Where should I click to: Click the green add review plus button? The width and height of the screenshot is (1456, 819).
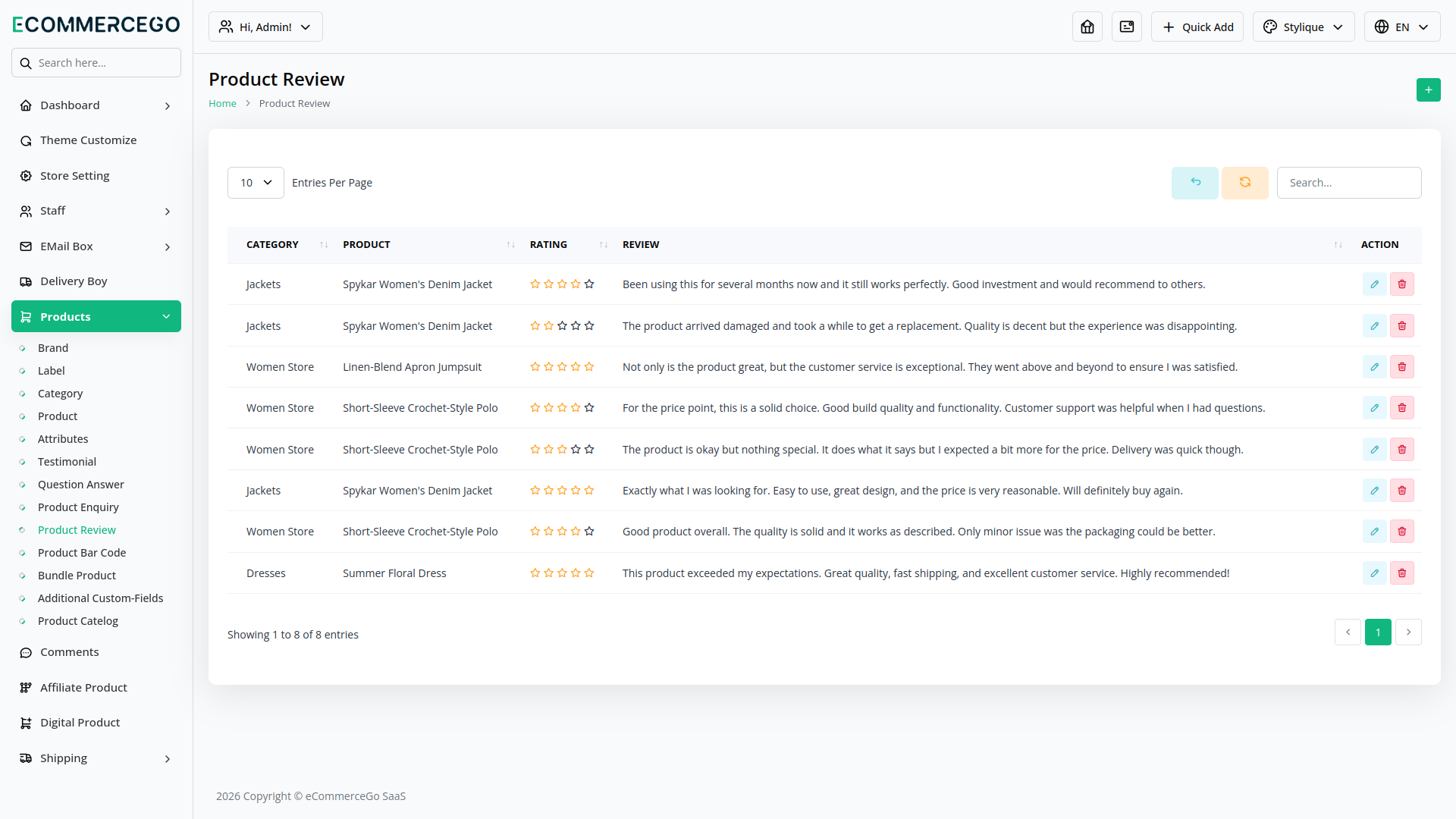tap(1429, 89)
